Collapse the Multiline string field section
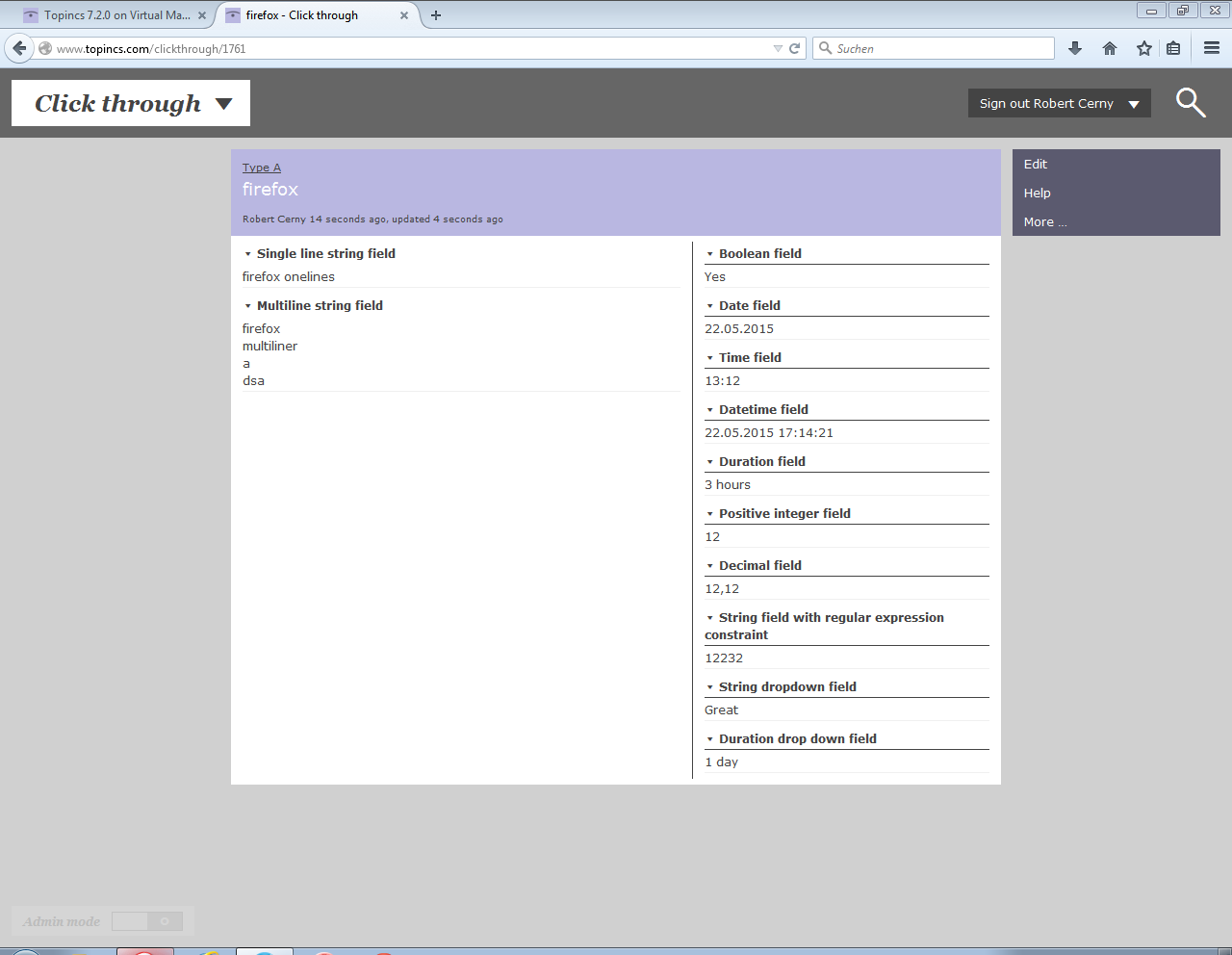Viewport: 1232px width, 955px height. (x=248, y=306)
